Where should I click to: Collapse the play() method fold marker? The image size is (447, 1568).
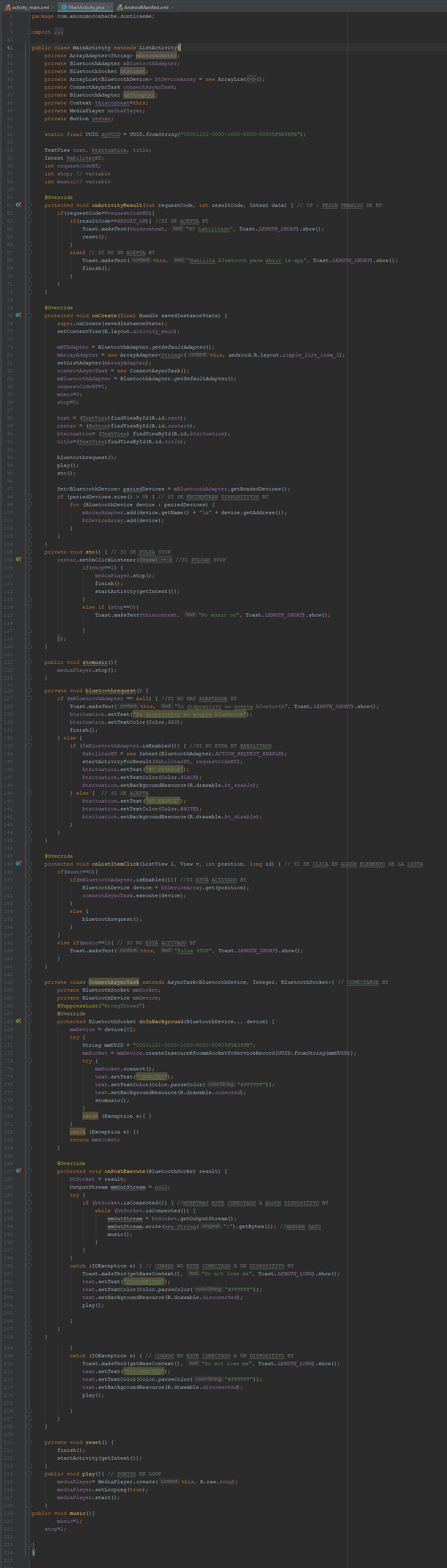(x=29, y=1474)
